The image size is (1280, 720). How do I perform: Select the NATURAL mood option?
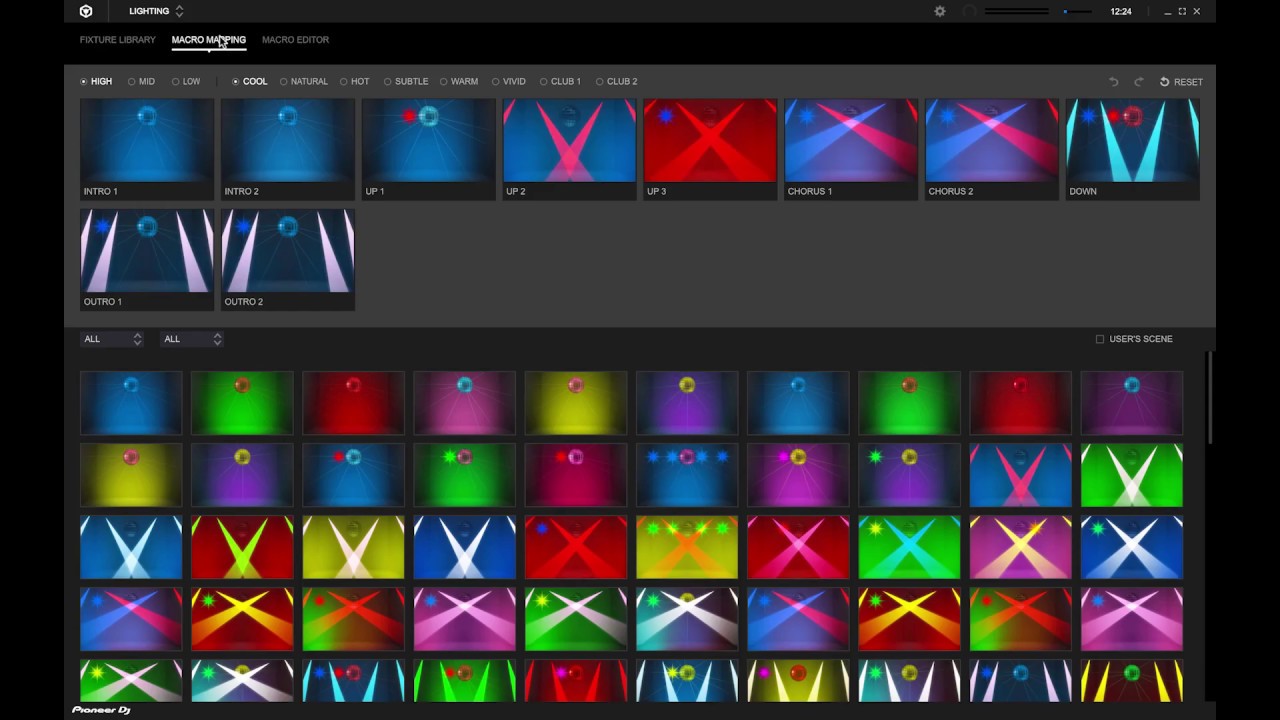(303, 82)
